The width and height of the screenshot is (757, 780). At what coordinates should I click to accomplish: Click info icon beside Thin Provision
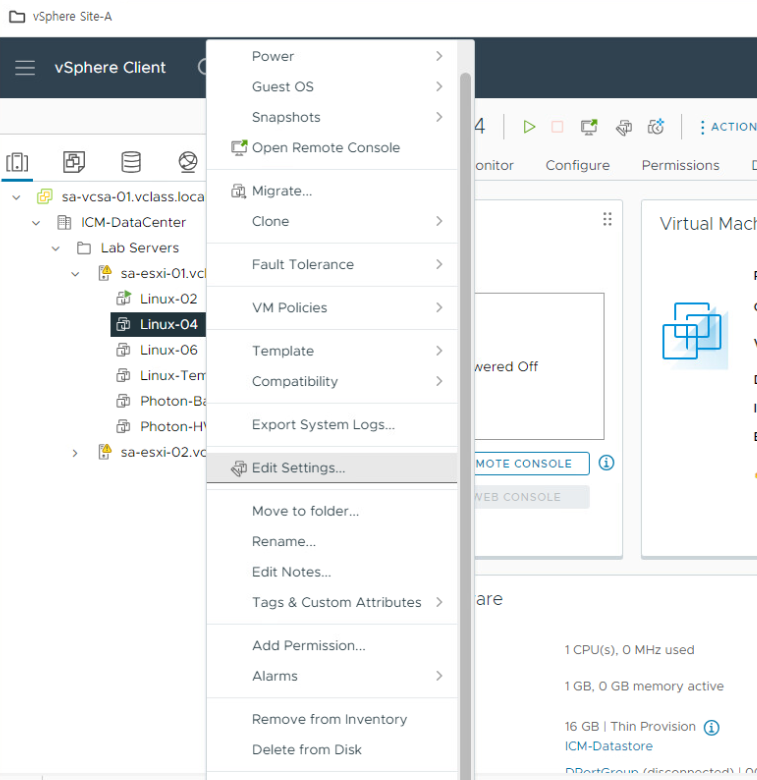(711, 728)
